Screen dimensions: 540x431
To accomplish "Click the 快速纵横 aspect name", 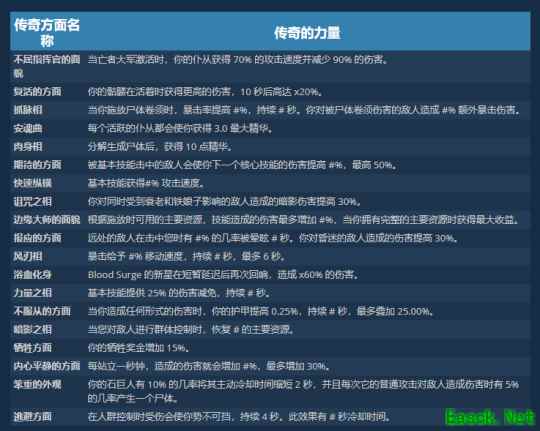I will coord(33,183).
